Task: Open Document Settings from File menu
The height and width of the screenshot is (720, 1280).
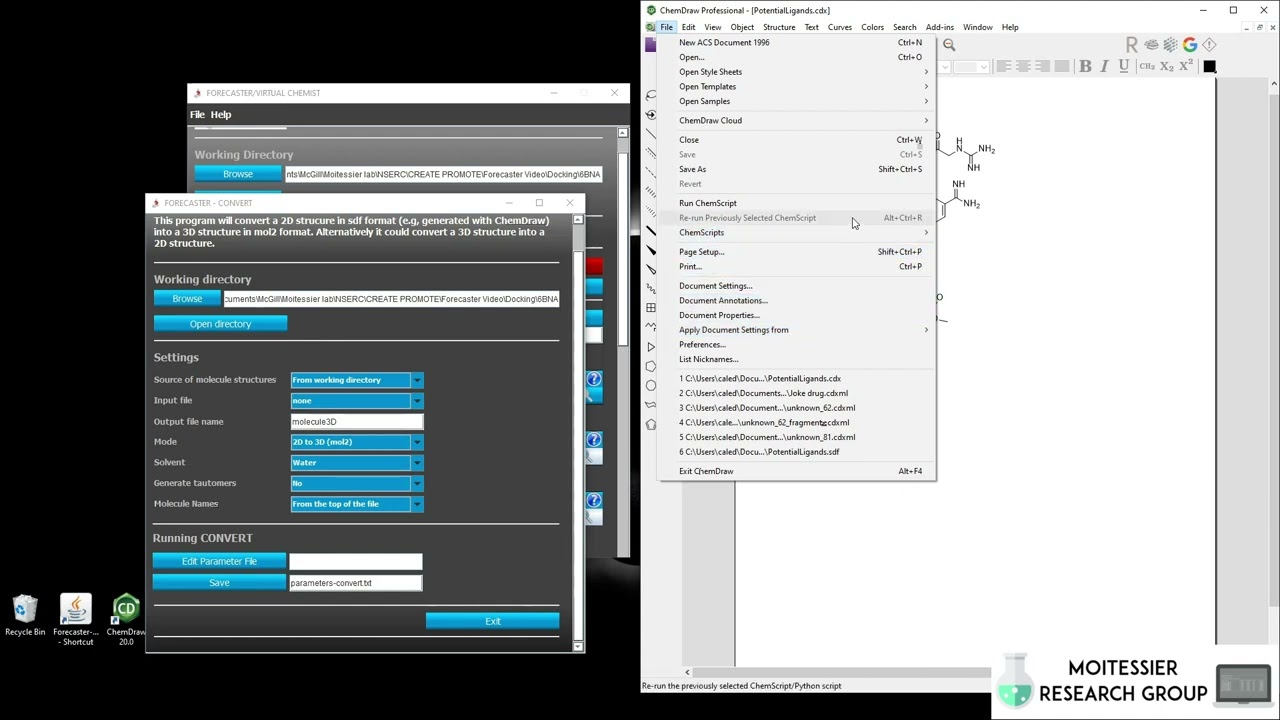Action: click(797, 286)
